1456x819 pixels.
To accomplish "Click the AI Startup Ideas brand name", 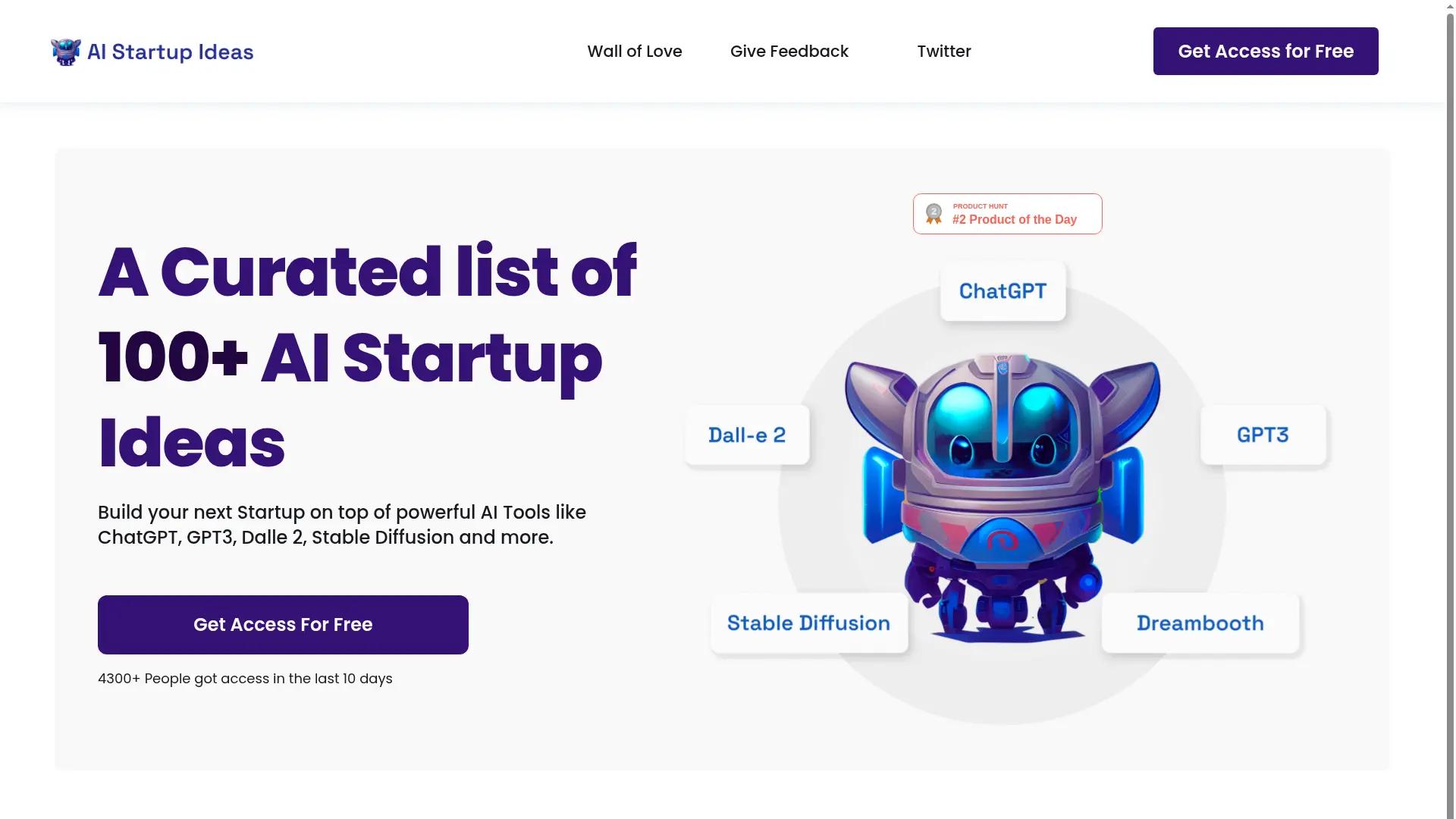I will [170, 52].
